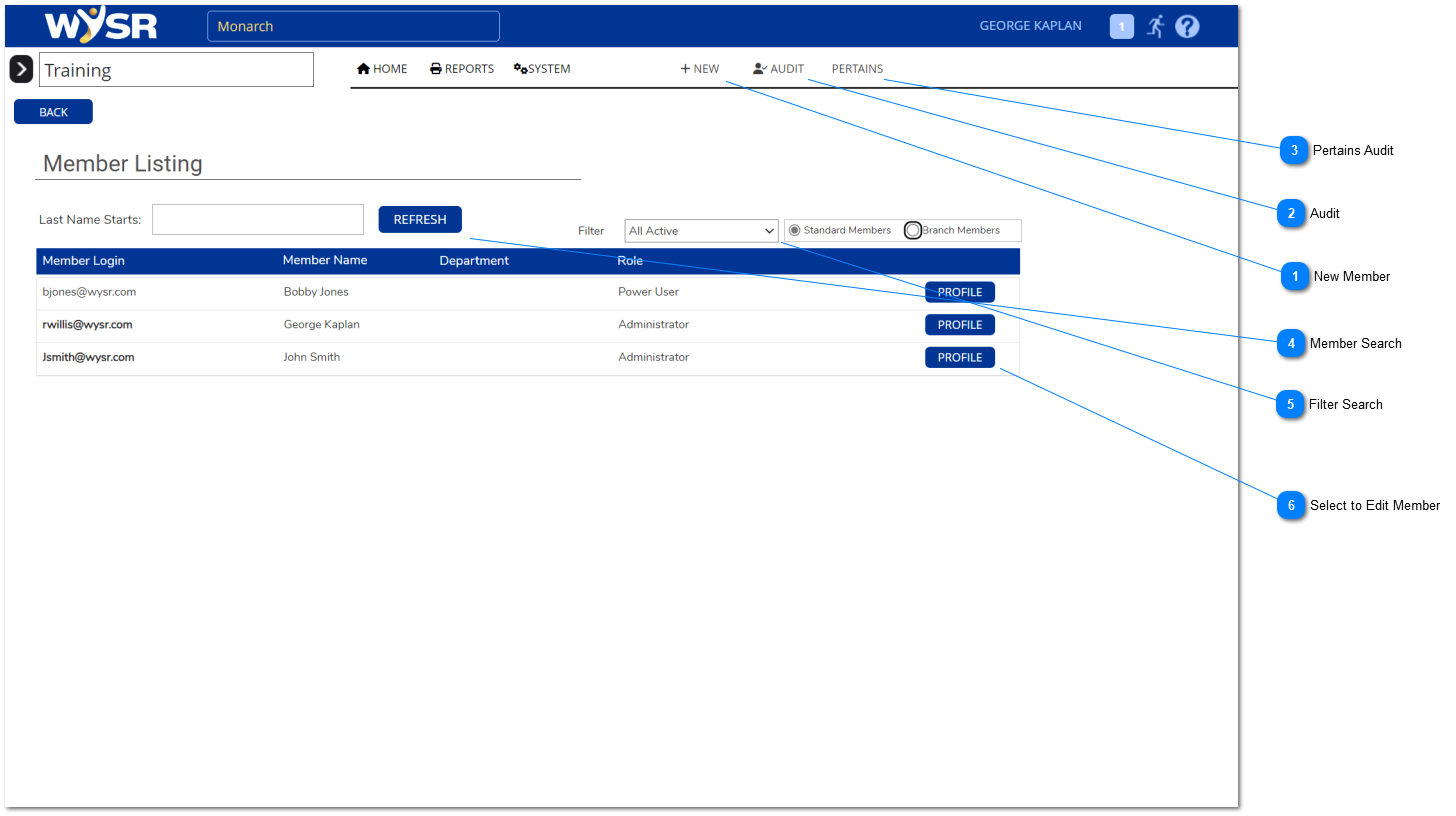Open profile for Bobby Jones
Viewport: 1456px width, 816px height.
click(x=959, y=293)
